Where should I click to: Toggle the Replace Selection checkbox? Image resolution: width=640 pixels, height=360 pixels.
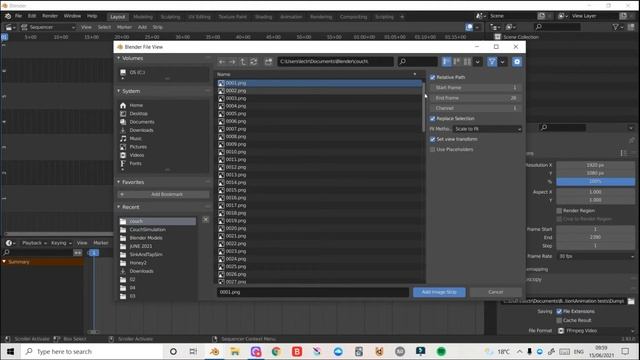(x=433, y=118)
